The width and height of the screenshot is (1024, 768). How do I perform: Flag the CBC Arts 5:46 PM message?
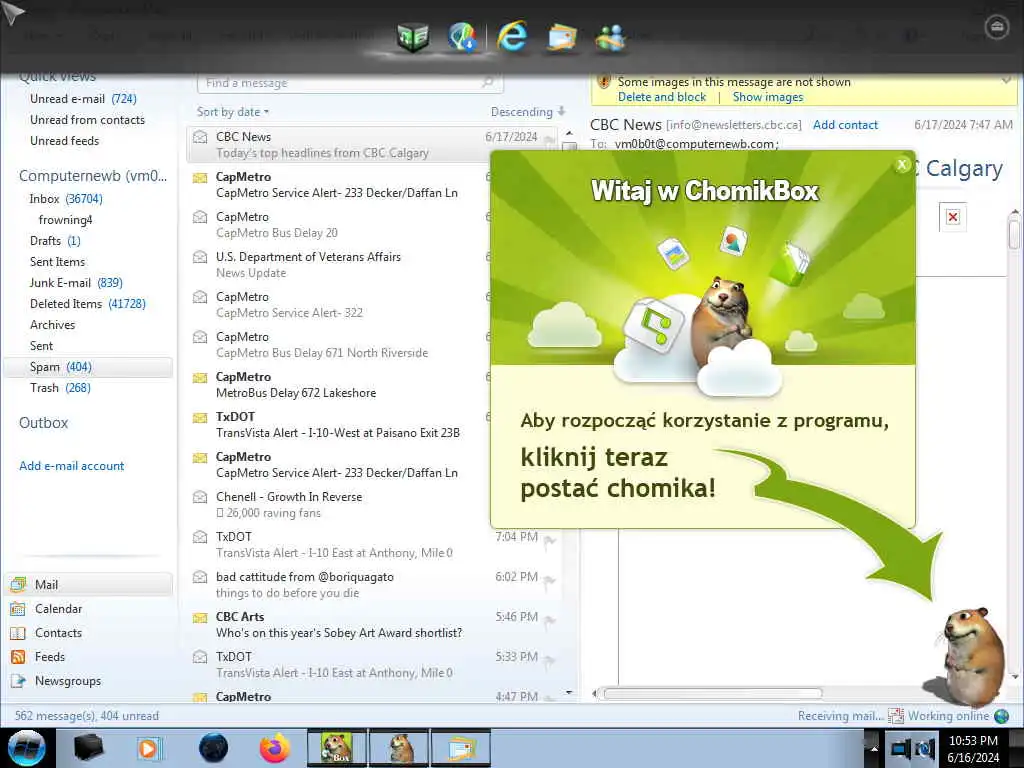tap(550, 620)
